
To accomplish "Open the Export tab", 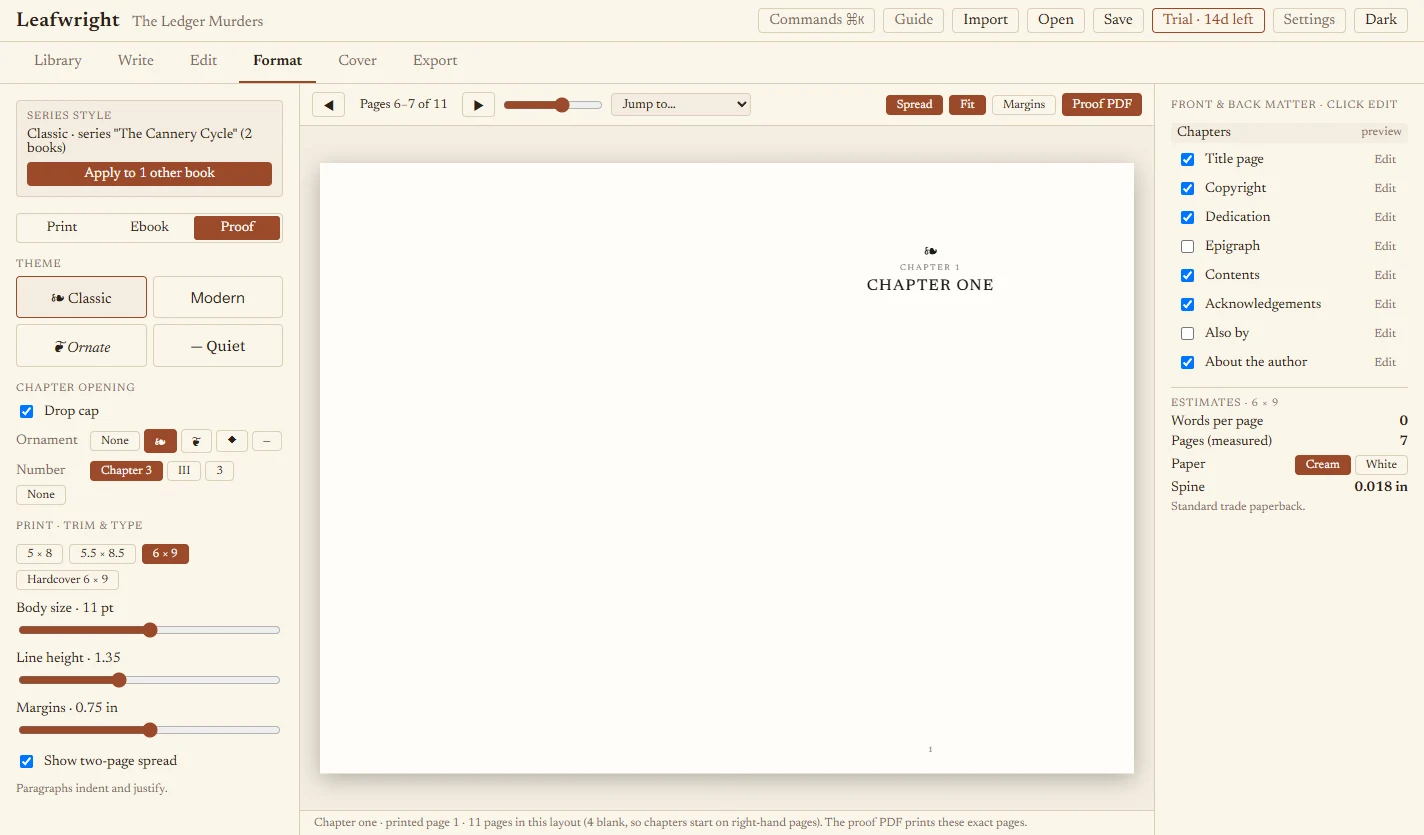I will (435, 60).
